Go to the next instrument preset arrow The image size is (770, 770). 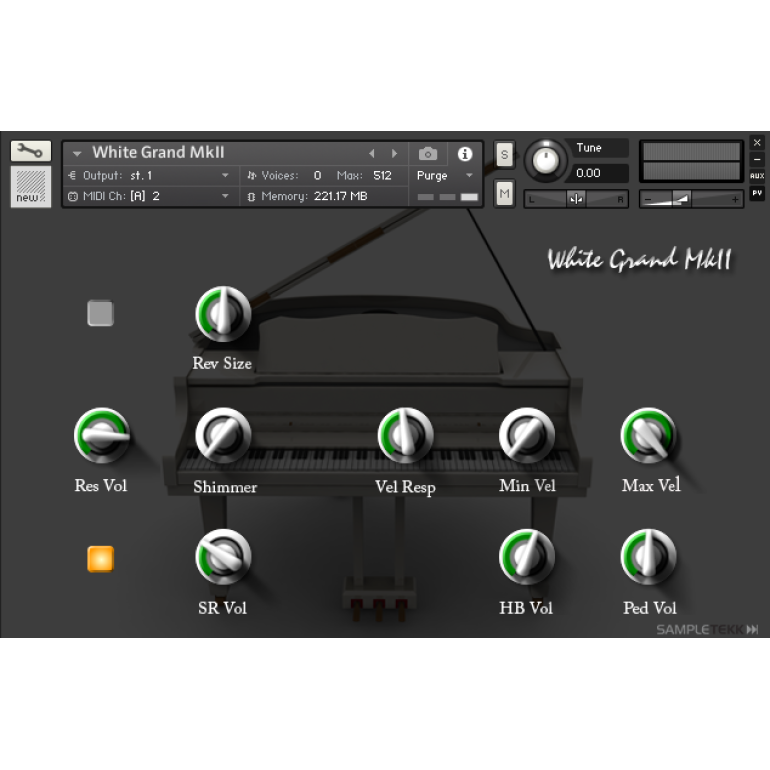(394, 154)
